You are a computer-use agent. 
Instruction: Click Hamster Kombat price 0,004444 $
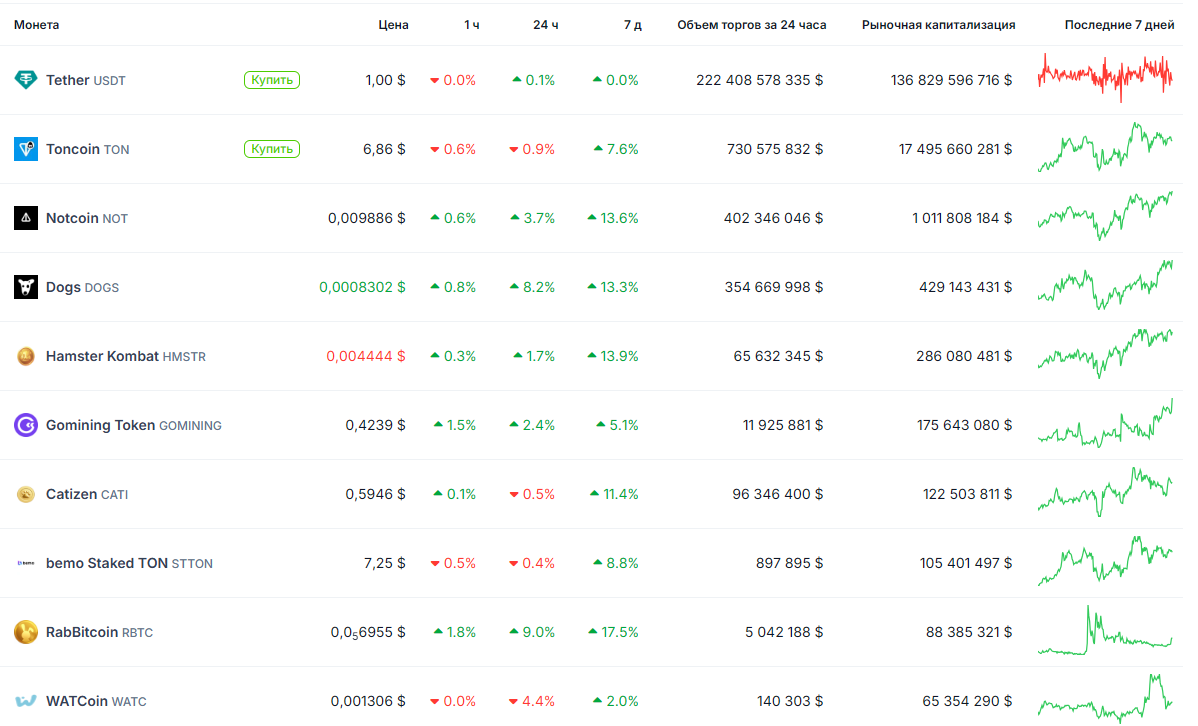pos(366,356)
